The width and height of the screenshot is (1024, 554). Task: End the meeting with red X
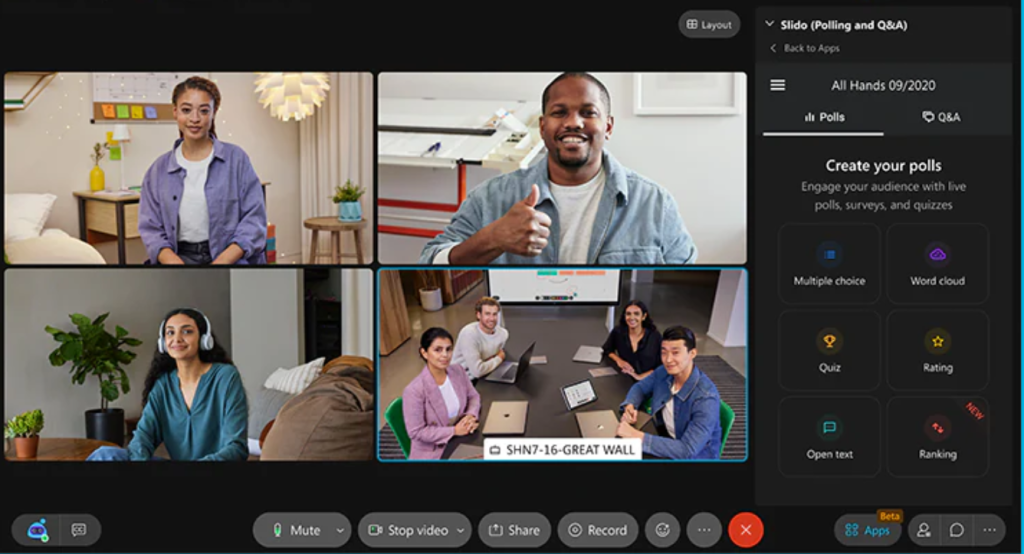pyautogui.click(x=745, y=530)
